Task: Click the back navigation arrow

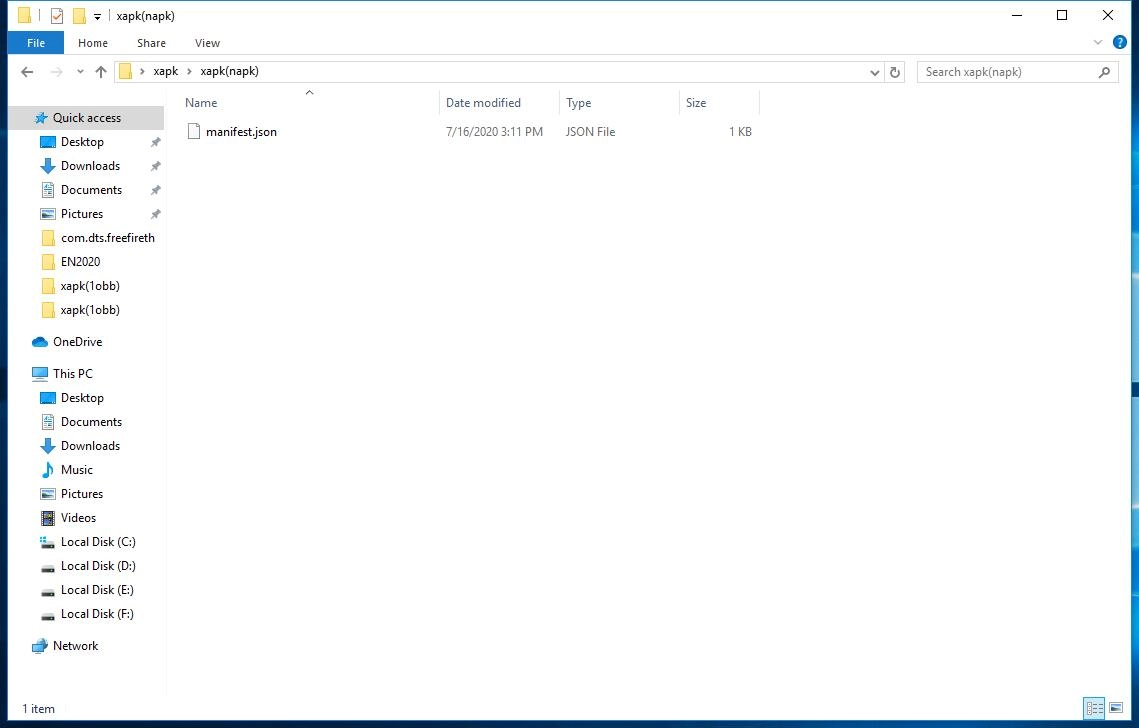Action: 27,71
